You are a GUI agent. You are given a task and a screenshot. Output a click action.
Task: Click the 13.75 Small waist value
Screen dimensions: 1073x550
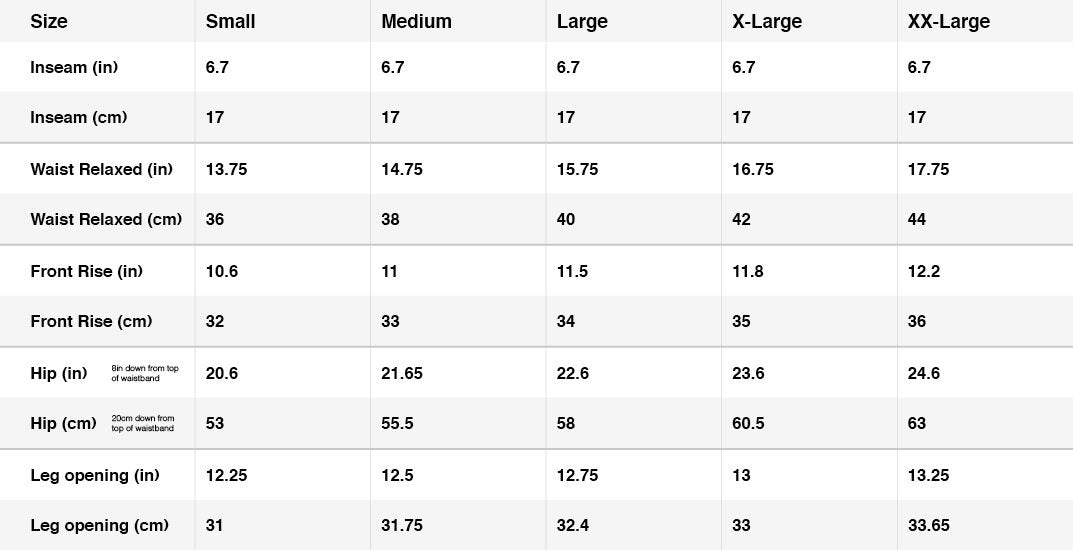click(x=227, y=169)
